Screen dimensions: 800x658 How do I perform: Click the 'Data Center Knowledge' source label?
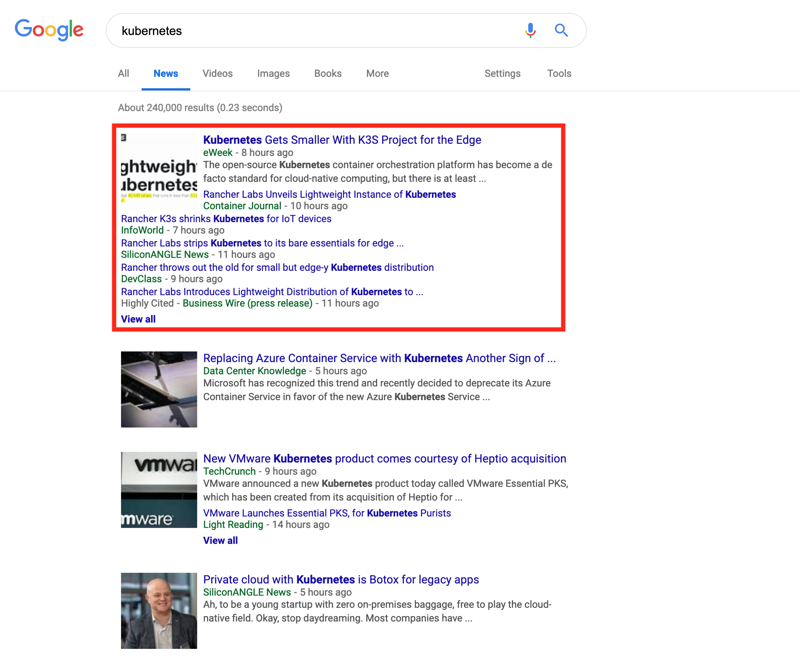click(x=255, y=371)
